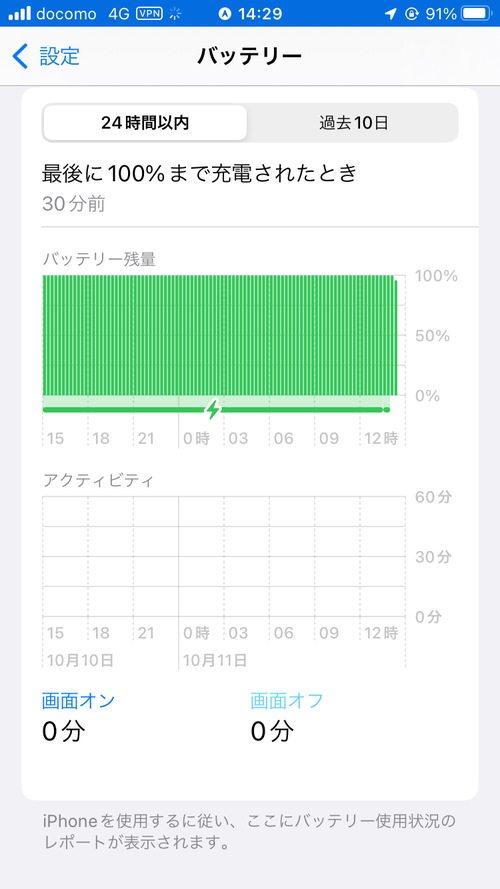Tap the 10月11日 date label
Viewport: 500px width, 889px height.
(x=214, y=660)
